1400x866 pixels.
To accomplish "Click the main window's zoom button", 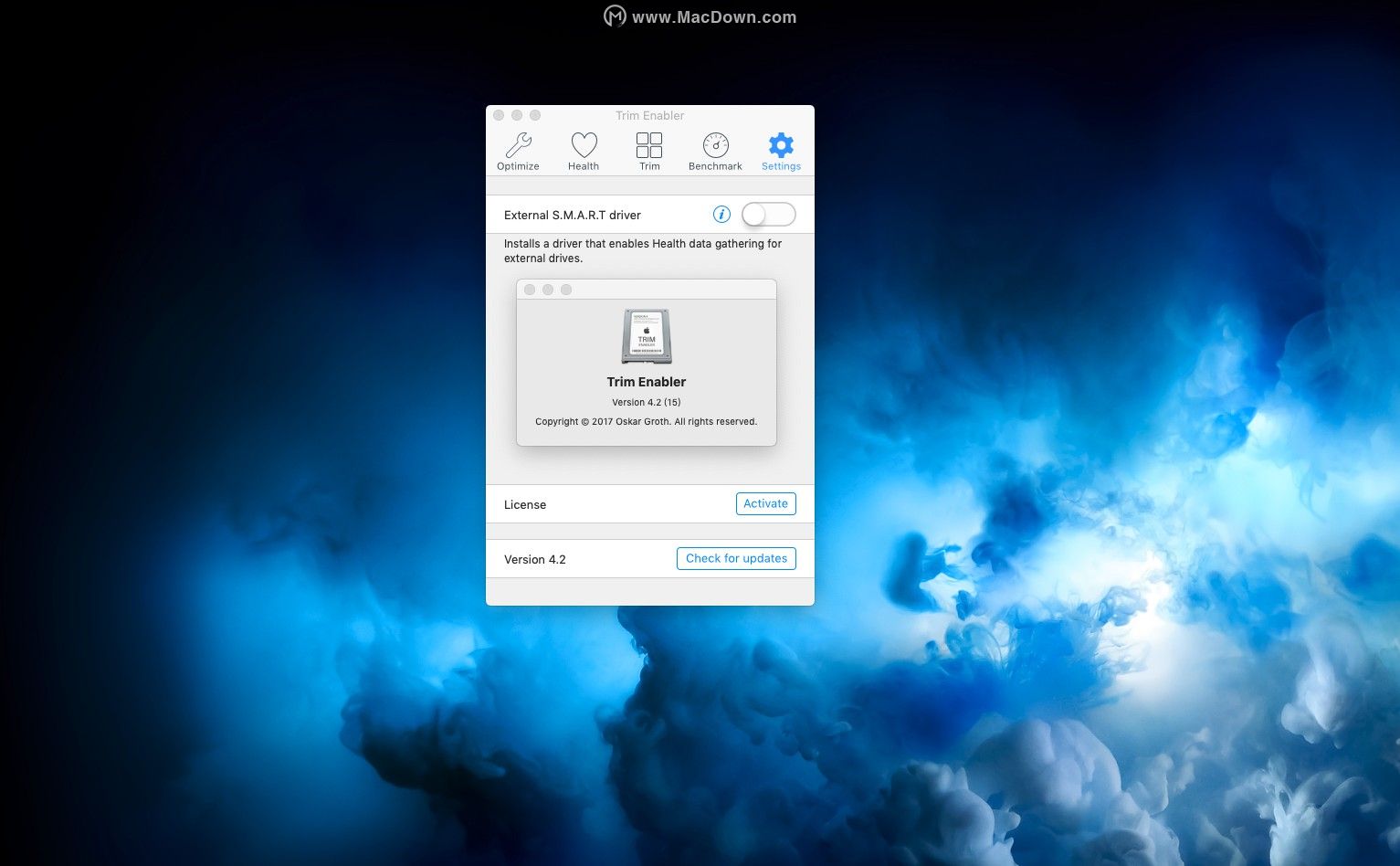I will pos(535,115).
